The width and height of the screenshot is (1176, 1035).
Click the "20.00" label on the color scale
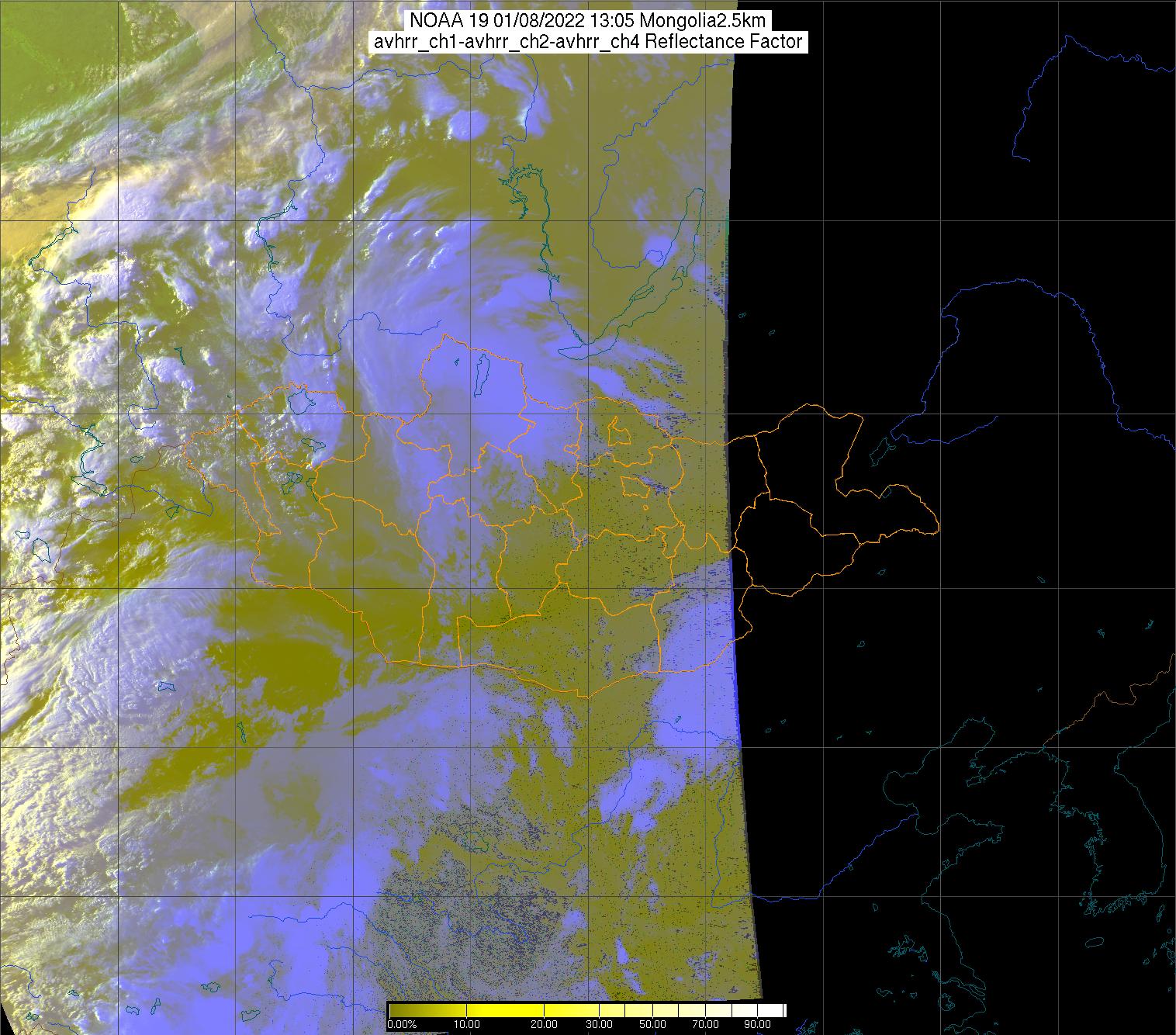pos(545,1024)
